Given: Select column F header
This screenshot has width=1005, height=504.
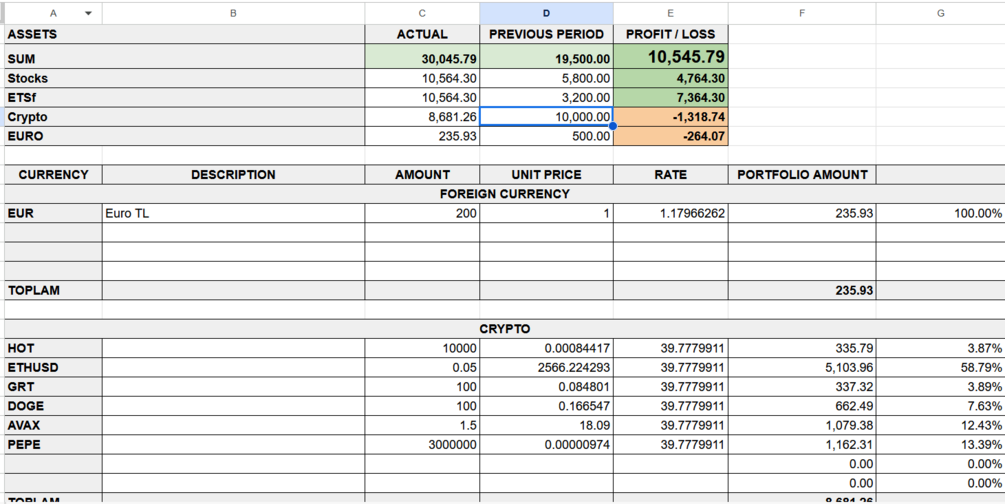Looking at the screenshot, I should pos(802,13).
